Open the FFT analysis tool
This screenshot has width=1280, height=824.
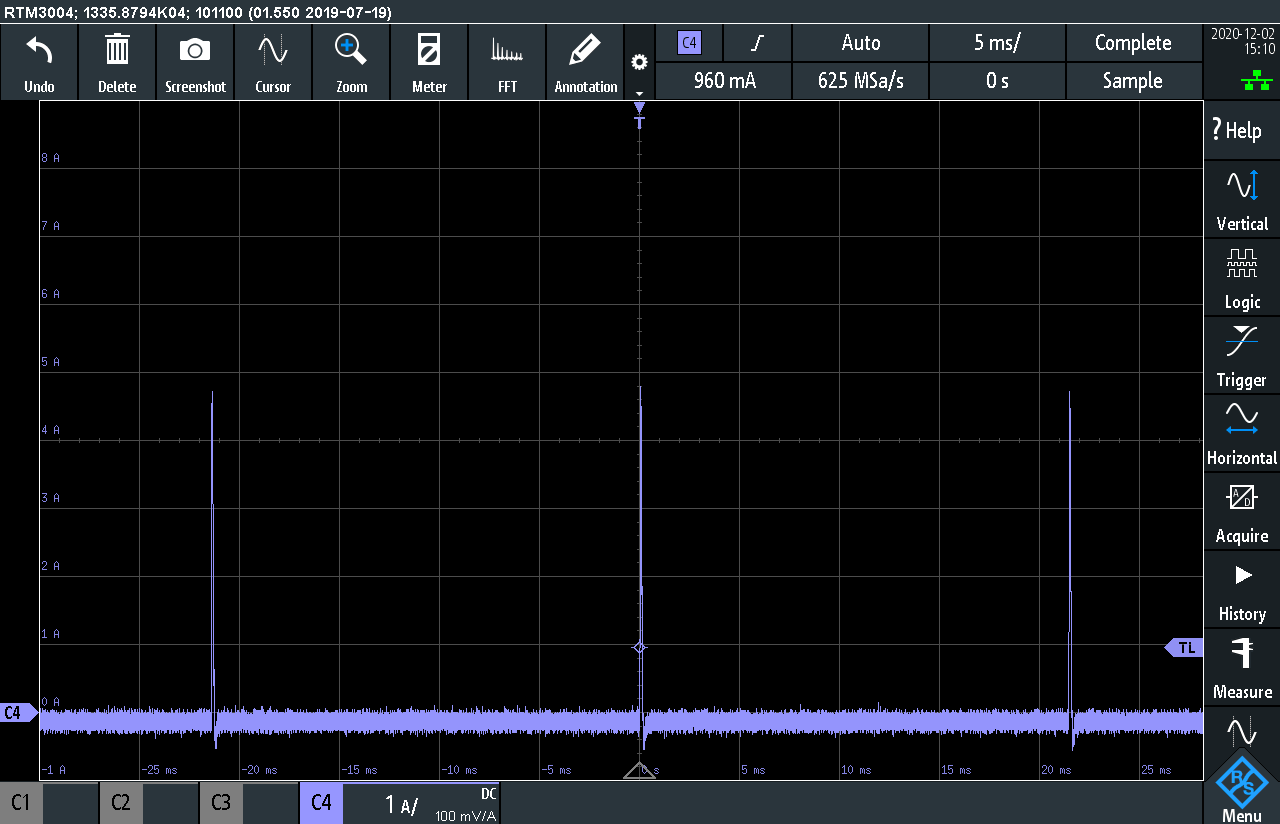click(507, 62)
